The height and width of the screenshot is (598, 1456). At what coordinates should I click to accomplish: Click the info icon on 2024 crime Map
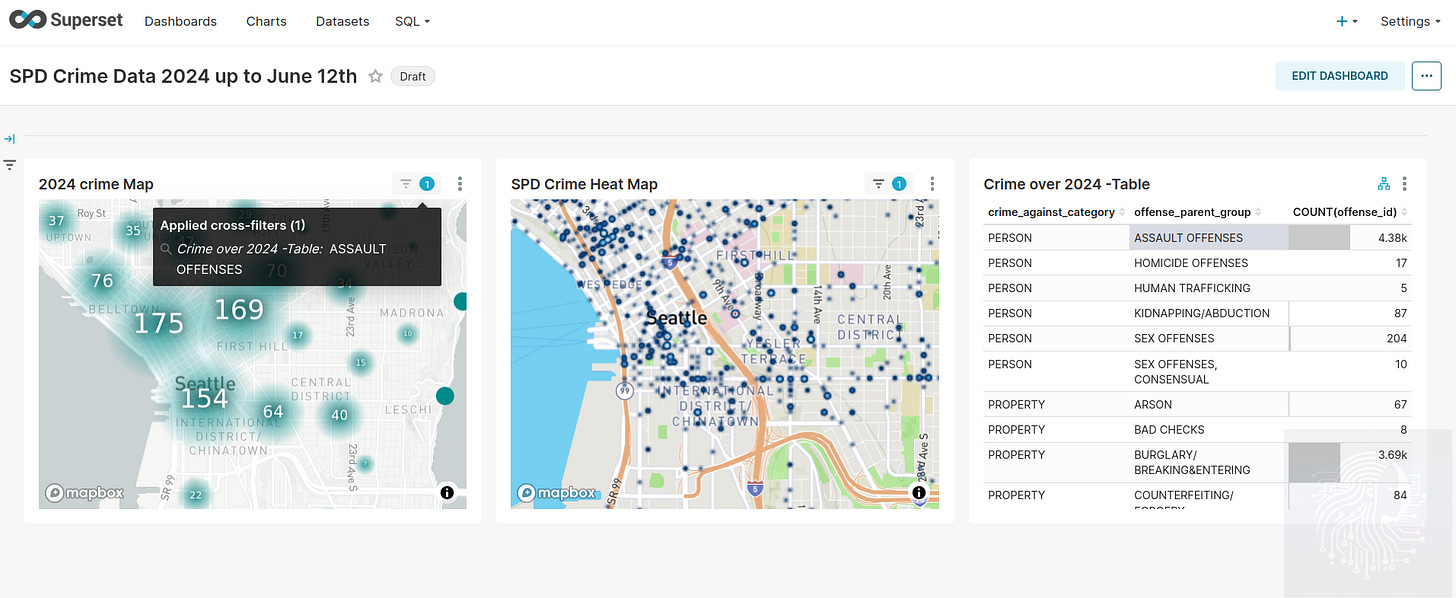pos(446,493)
